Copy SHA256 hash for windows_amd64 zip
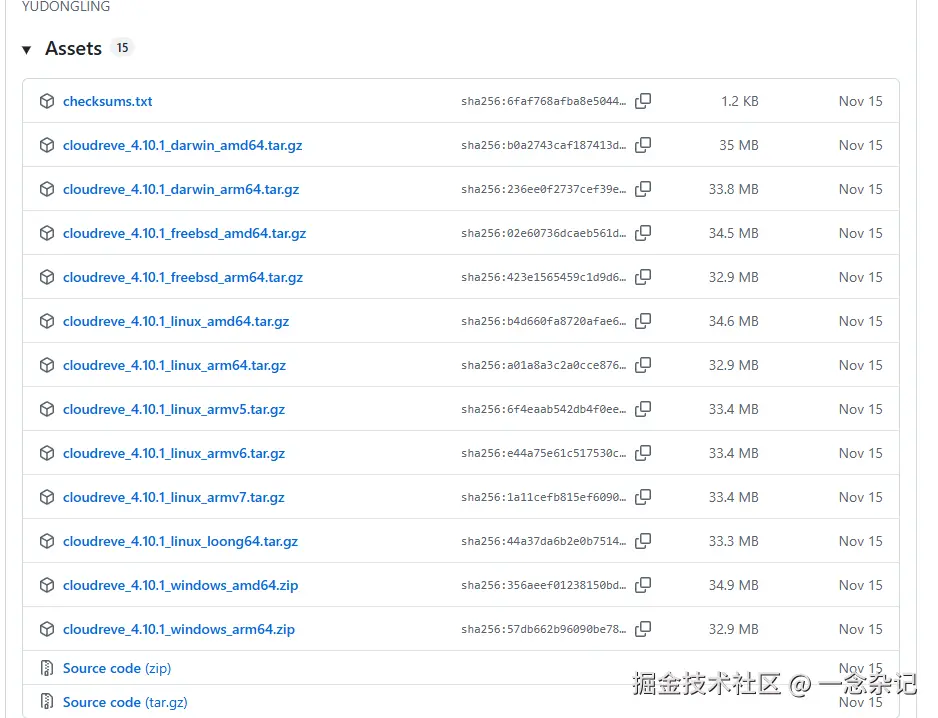This screenshot has width=938, height=718. (x=643, y=585)
